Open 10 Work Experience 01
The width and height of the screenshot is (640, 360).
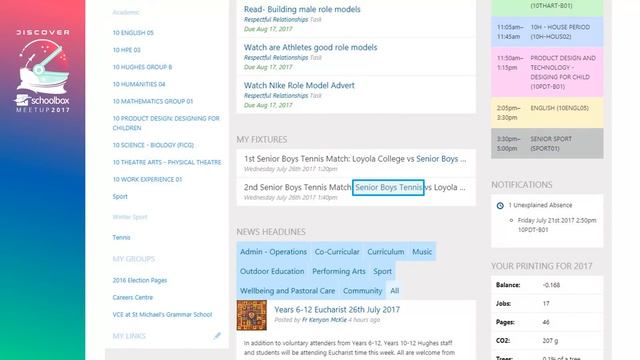point(147,179)
